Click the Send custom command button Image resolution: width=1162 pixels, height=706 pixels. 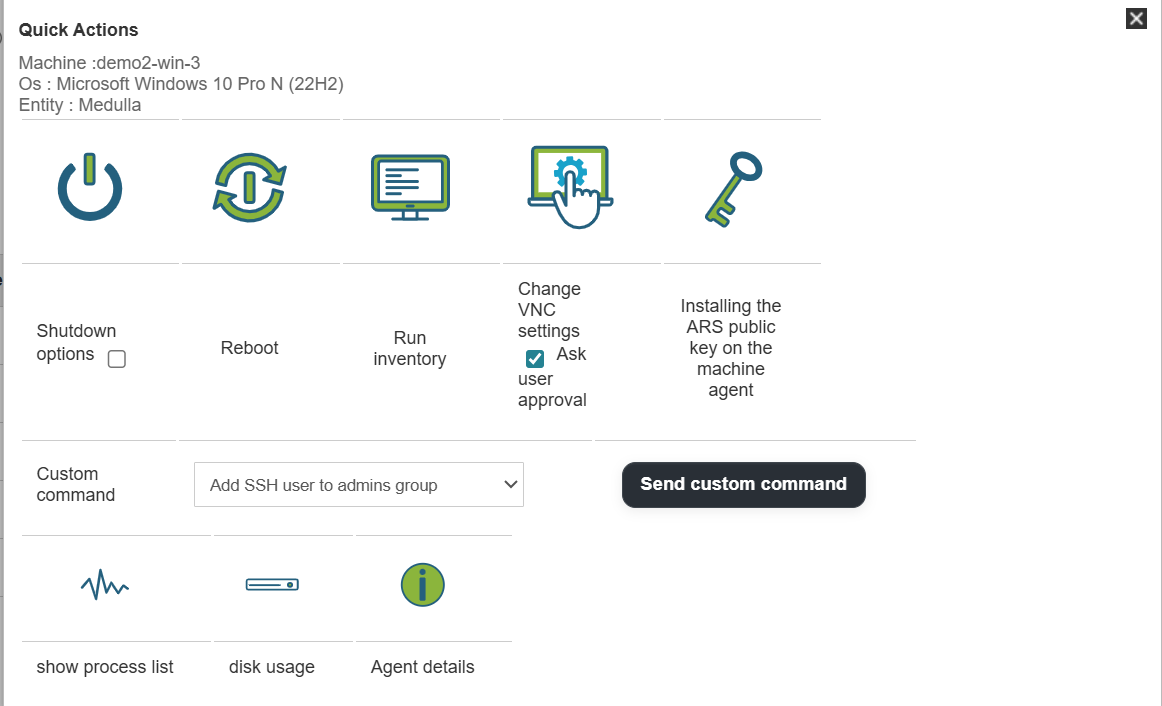(x=743, y=485)
